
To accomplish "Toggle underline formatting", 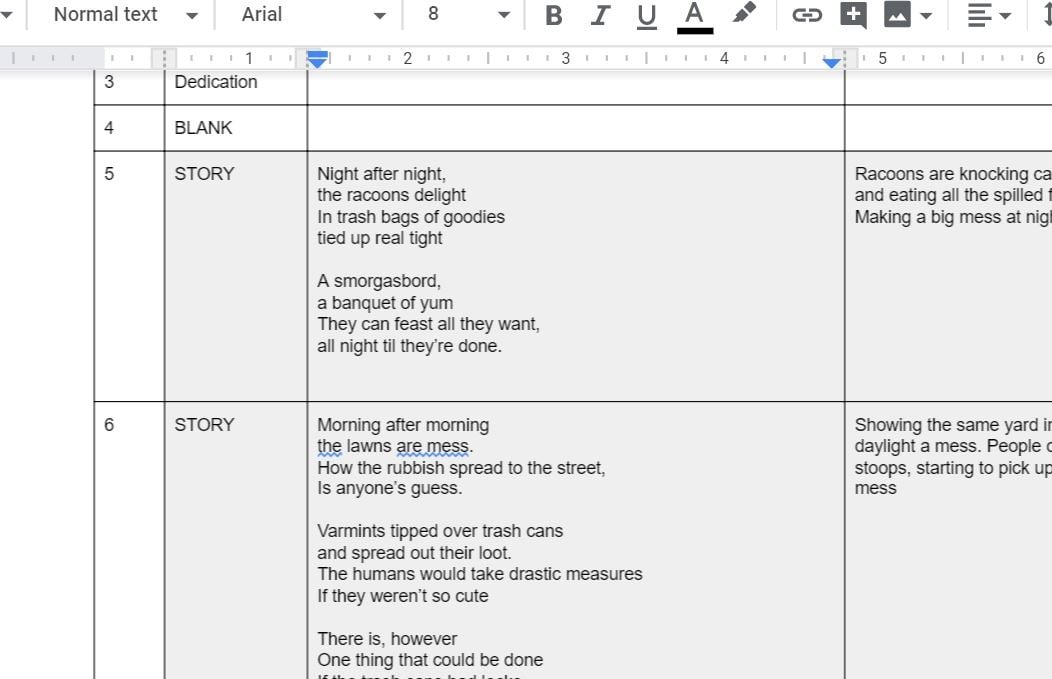I will tap(646, 15).
